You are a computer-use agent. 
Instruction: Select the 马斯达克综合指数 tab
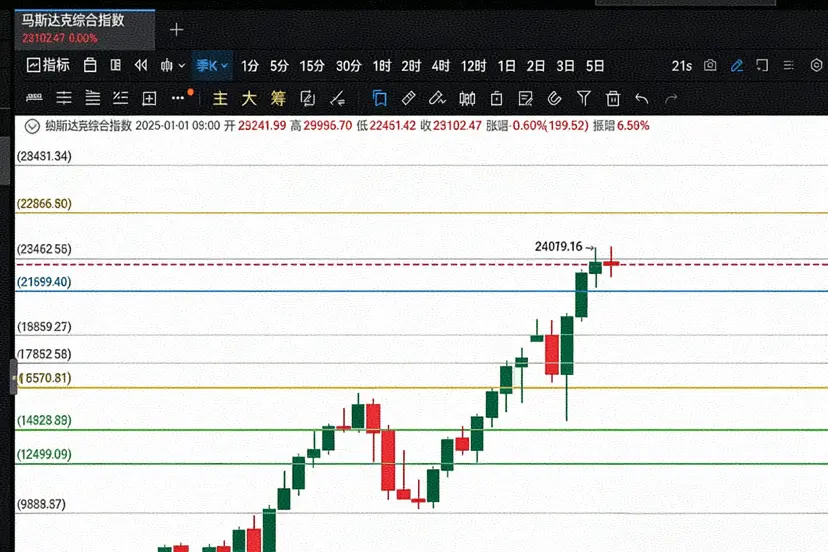(84, 29)
